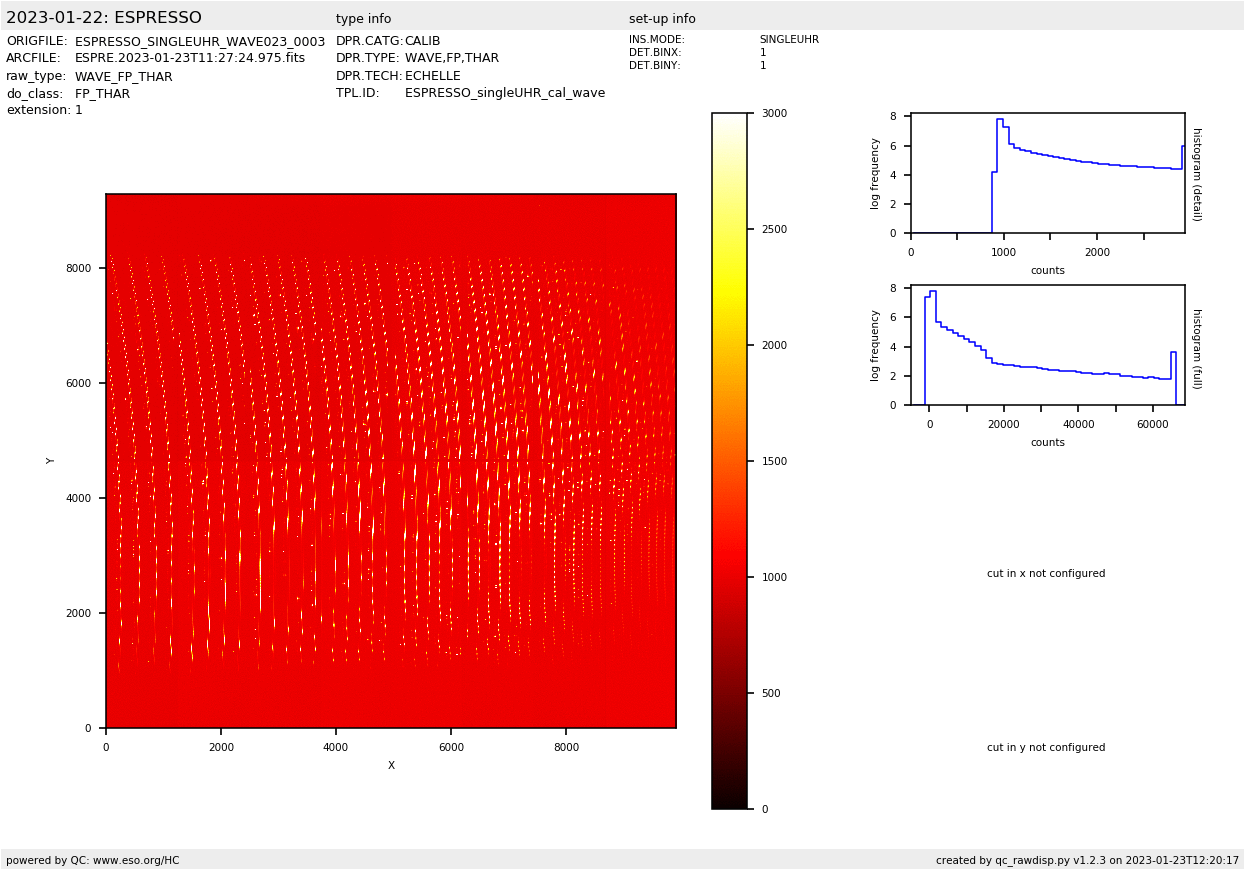Click the page title '2023-01-22: ESPRESSO'
This screenshot has width=1245, height=870.
point(104,18)
